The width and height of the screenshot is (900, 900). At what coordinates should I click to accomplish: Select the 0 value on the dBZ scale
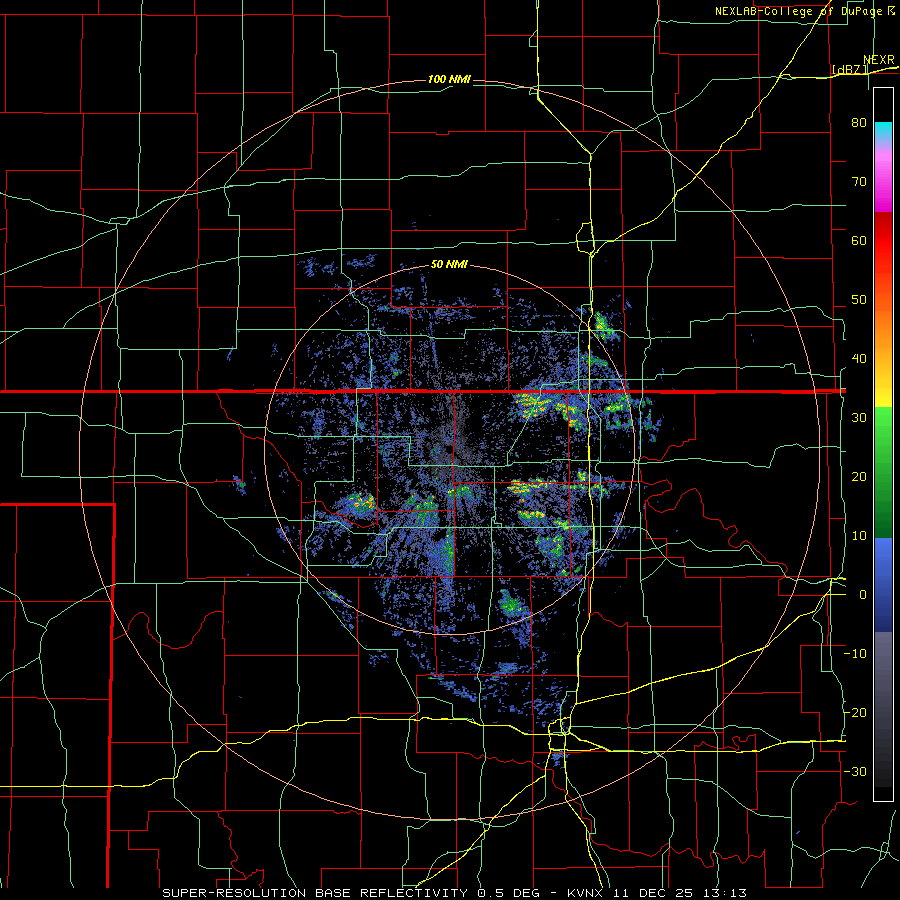point(863,595)
